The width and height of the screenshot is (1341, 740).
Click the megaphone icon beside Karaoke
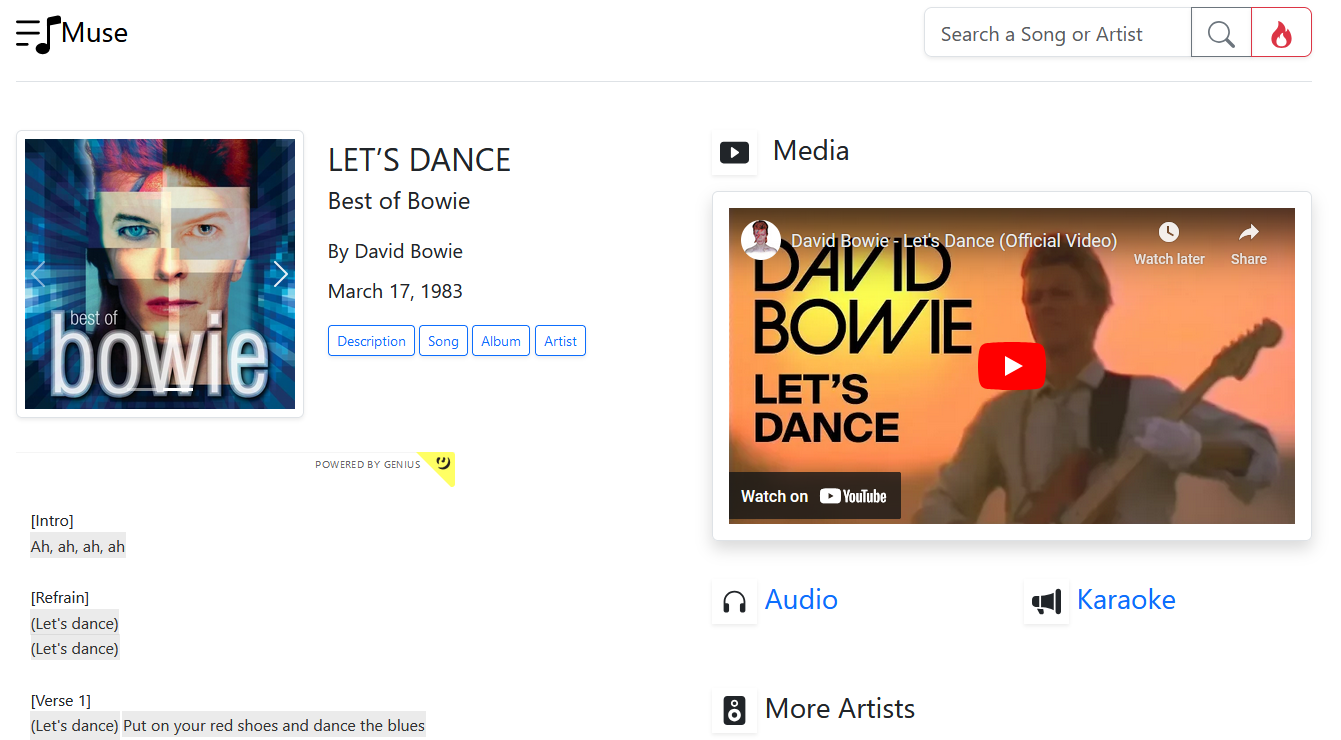1046,601
